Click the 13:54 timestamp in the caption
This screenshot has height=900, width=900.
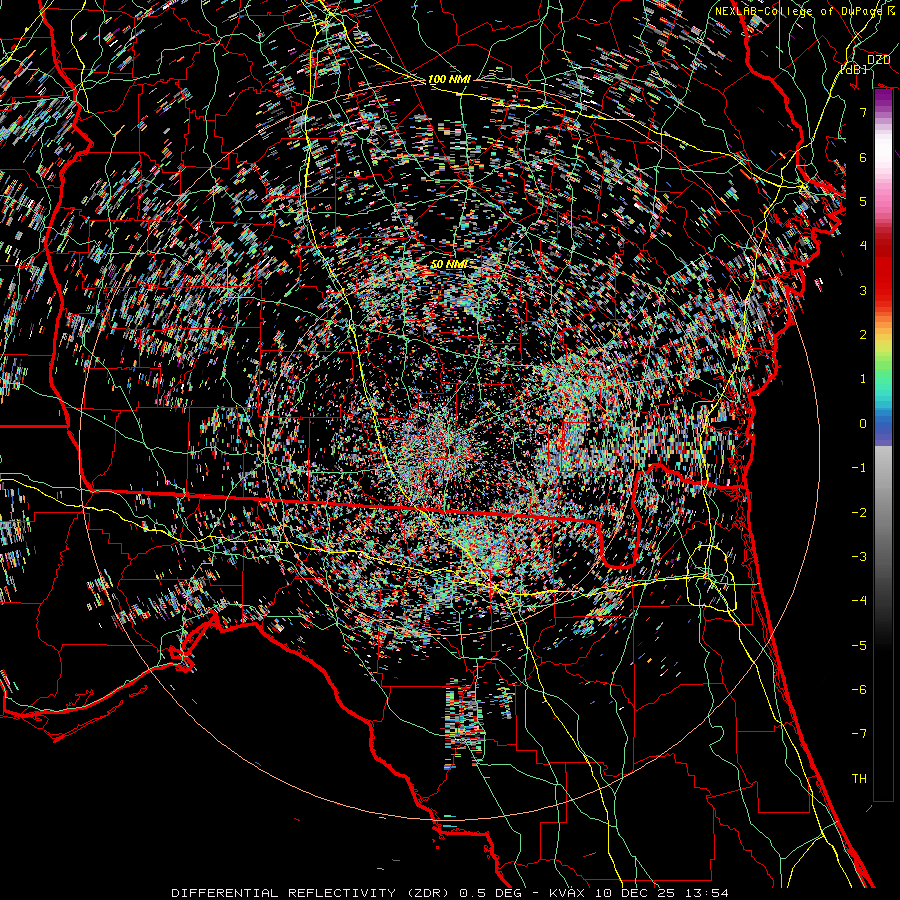coord(709,893)
